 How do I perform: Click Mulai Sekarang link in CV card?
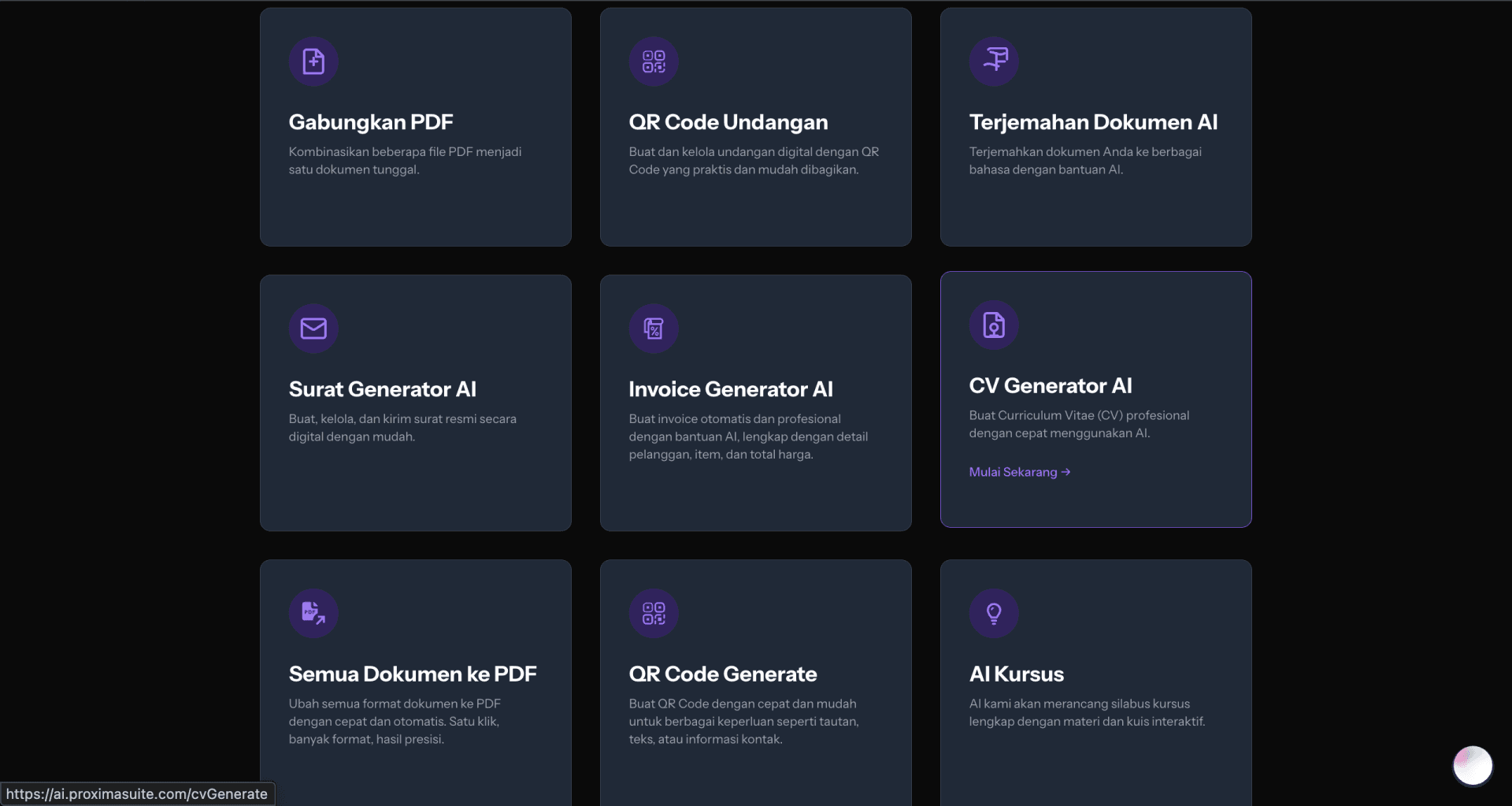point(1020,472)
